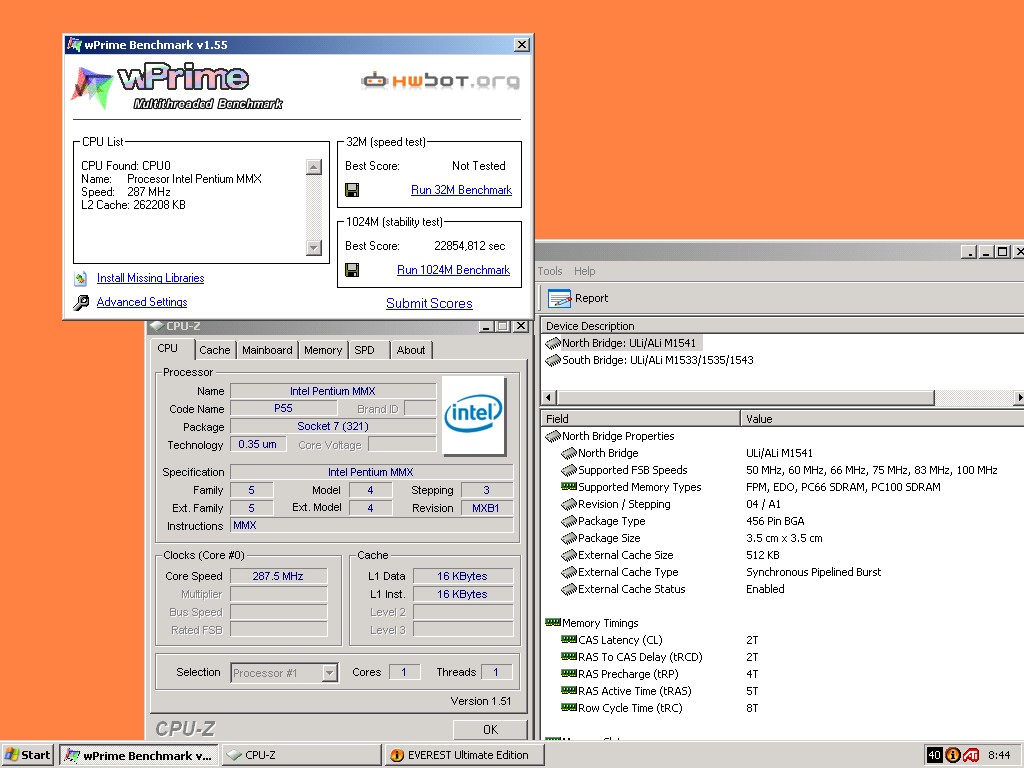Click the save icon beside Run 32M Benchmark
1024x768 pixels.
(352, 190)
